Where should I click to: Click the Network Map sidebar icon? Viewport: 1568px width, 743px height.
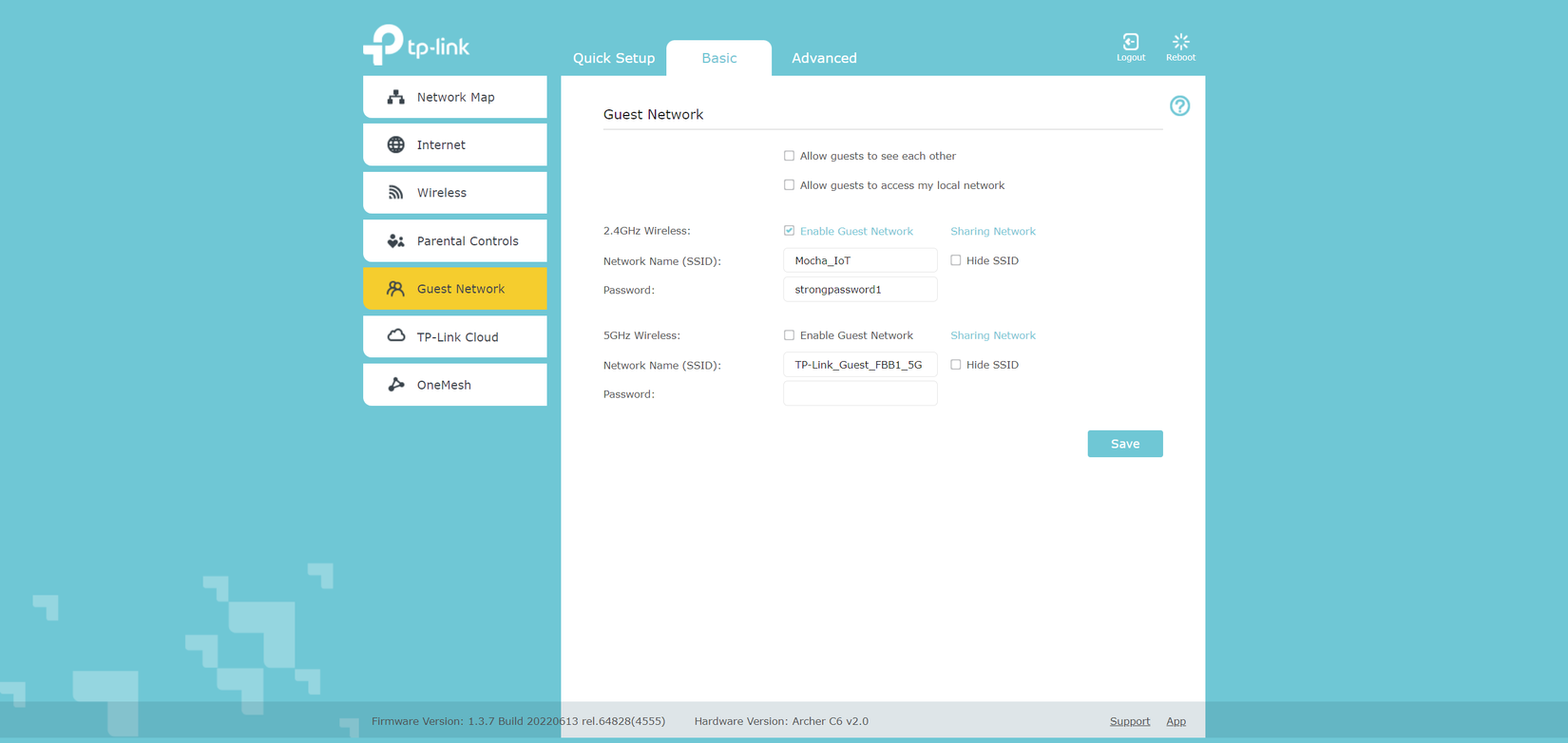(396, 97)
